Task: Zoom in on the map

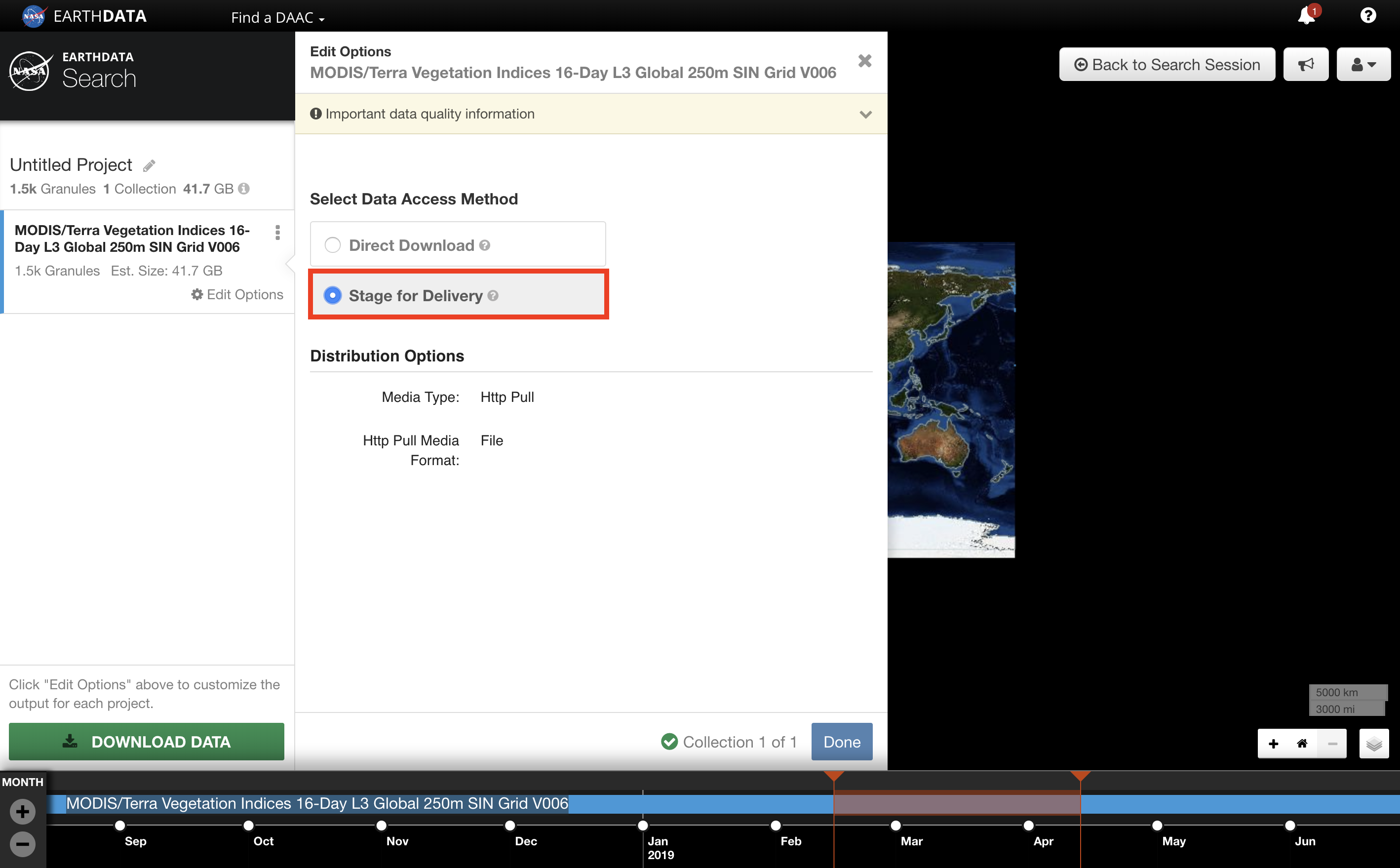Action: point(1273,744)
